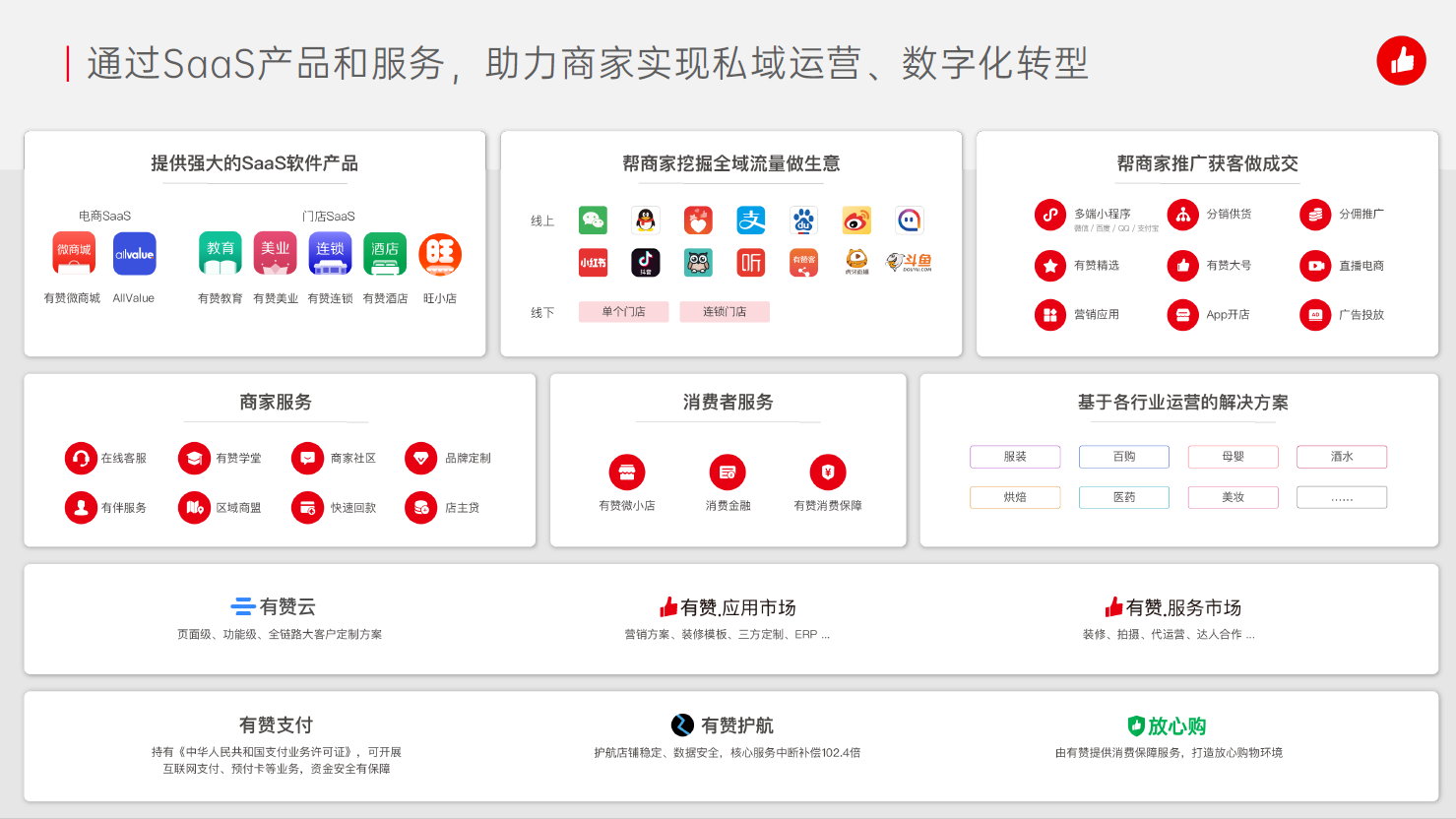Open the 分销供货 icon
The image size is (1456, 819).
click(1183, 215)
